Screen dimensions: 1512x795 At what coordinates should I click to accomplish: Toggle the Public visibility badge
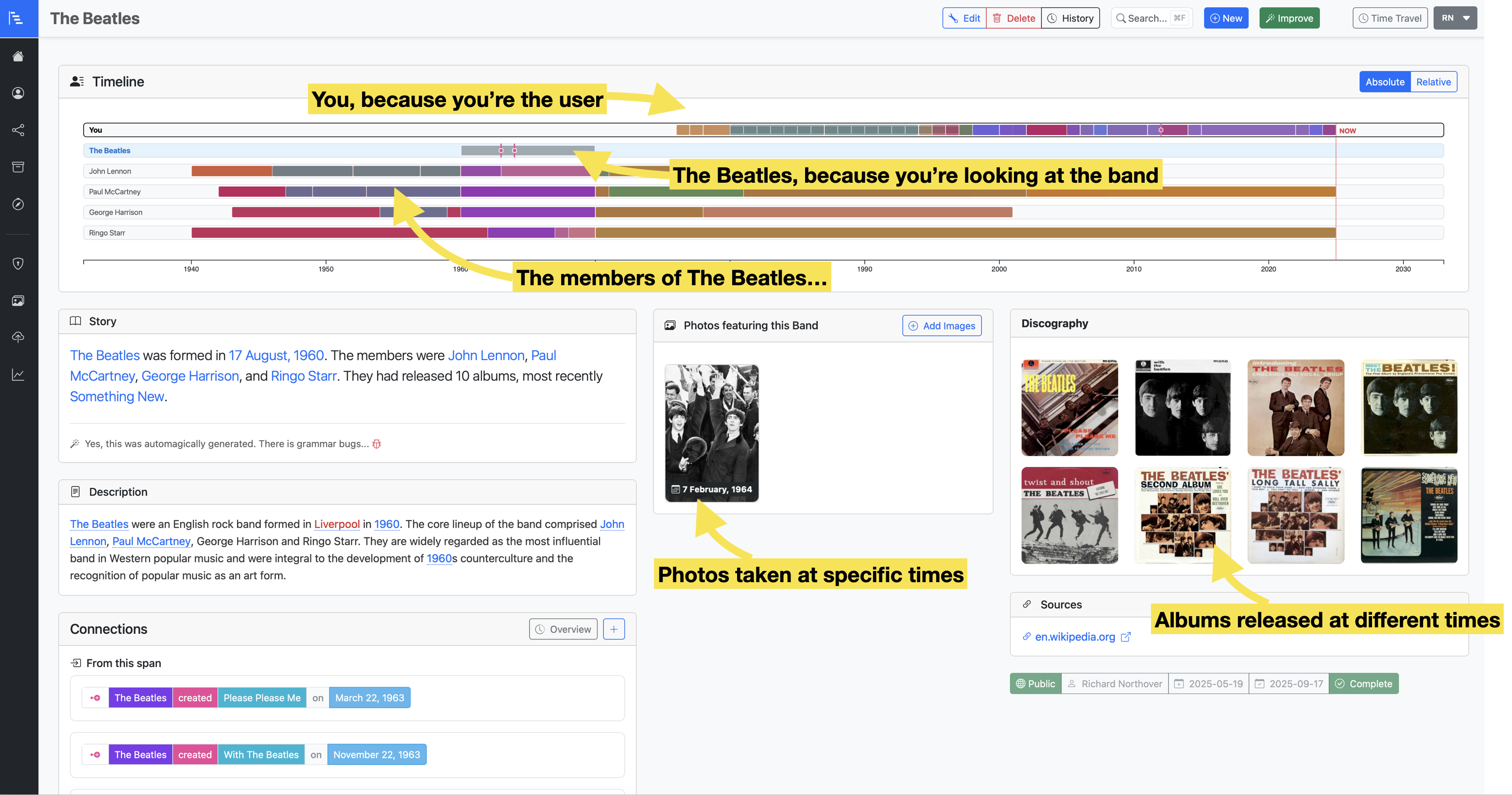(x=1035, y=683)
